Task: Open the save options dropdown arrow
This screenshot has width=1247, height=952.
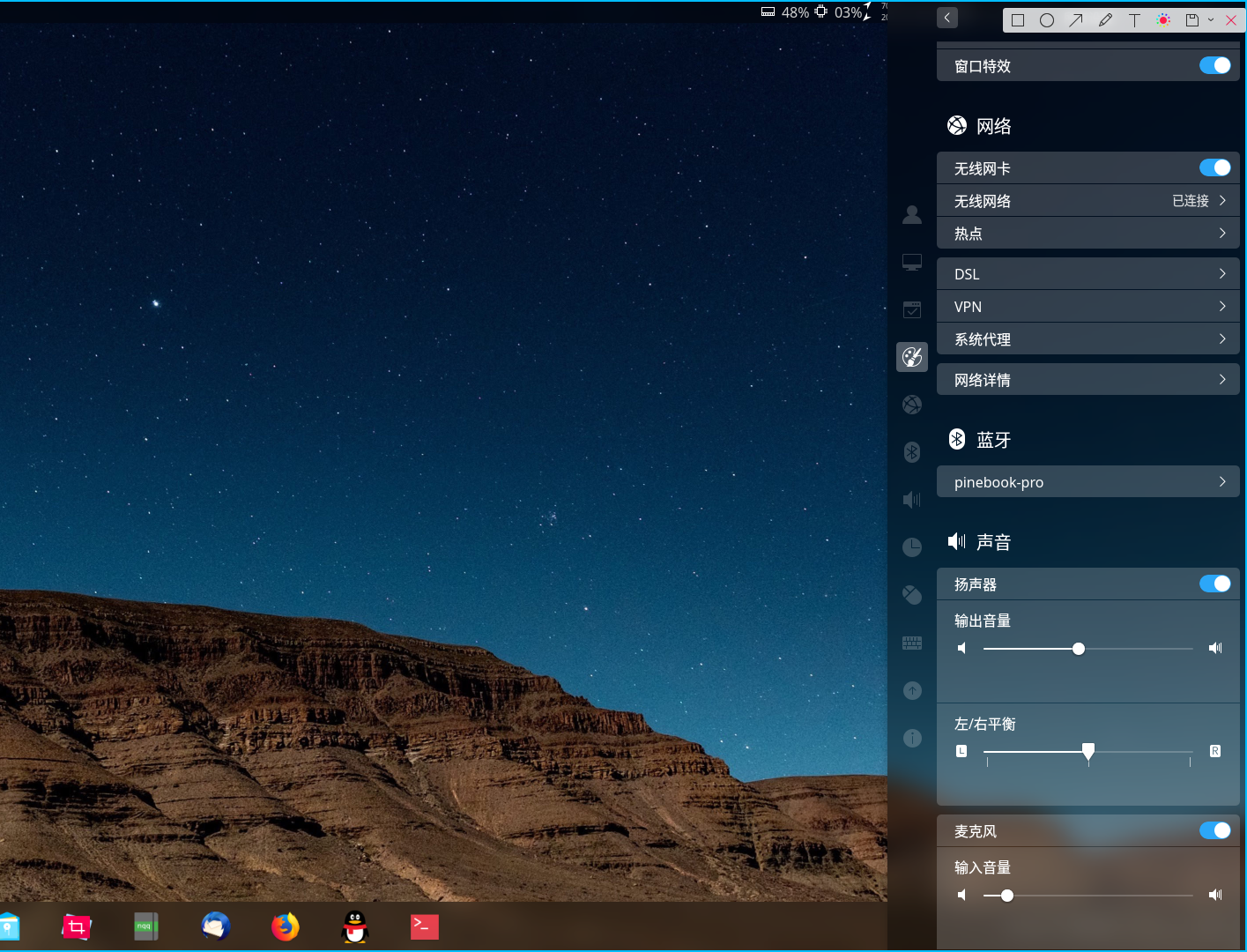Action: coord(1211,20)
